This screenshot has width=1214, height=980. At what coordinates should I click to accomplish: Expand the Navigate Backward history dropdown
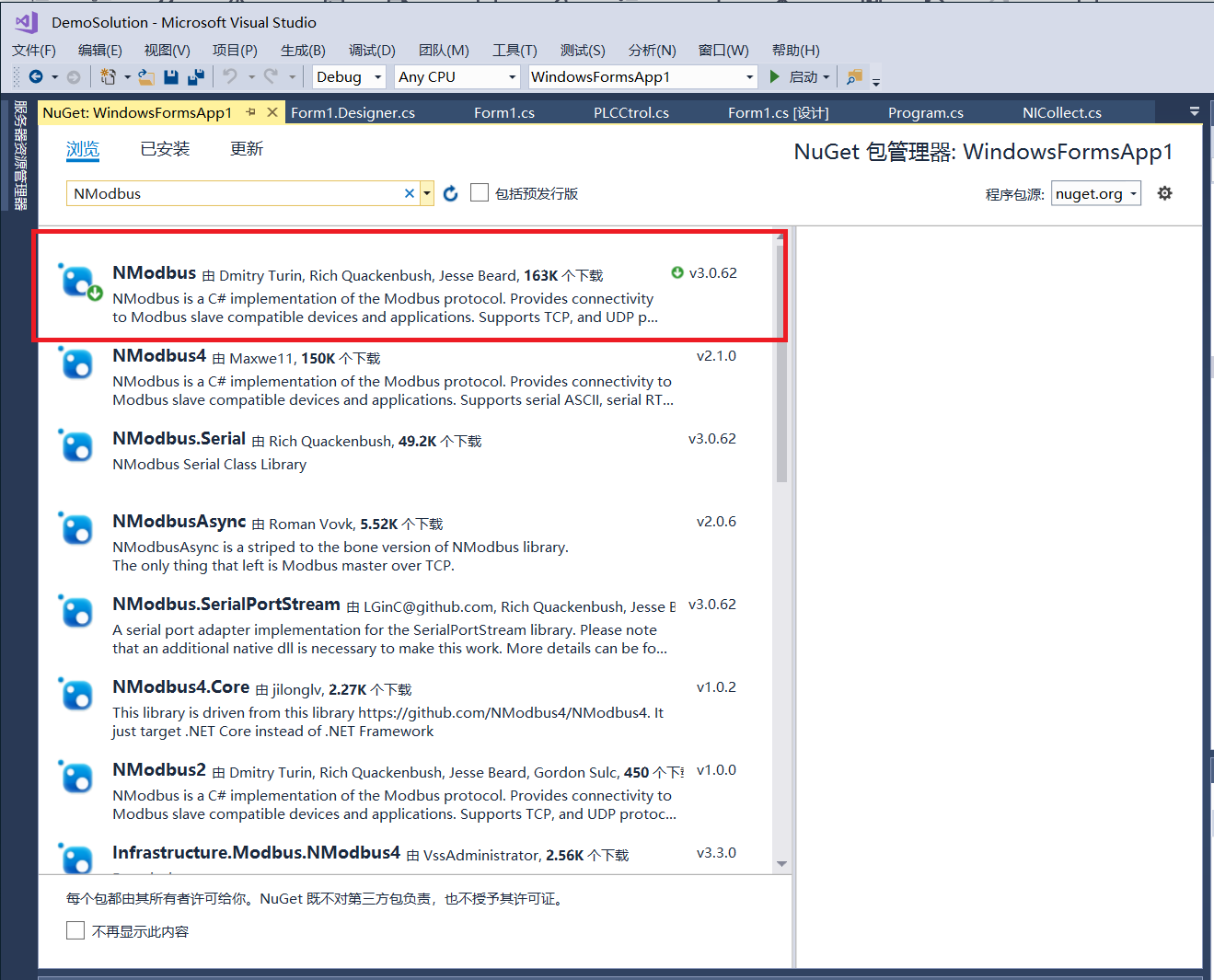coord(55,77)
